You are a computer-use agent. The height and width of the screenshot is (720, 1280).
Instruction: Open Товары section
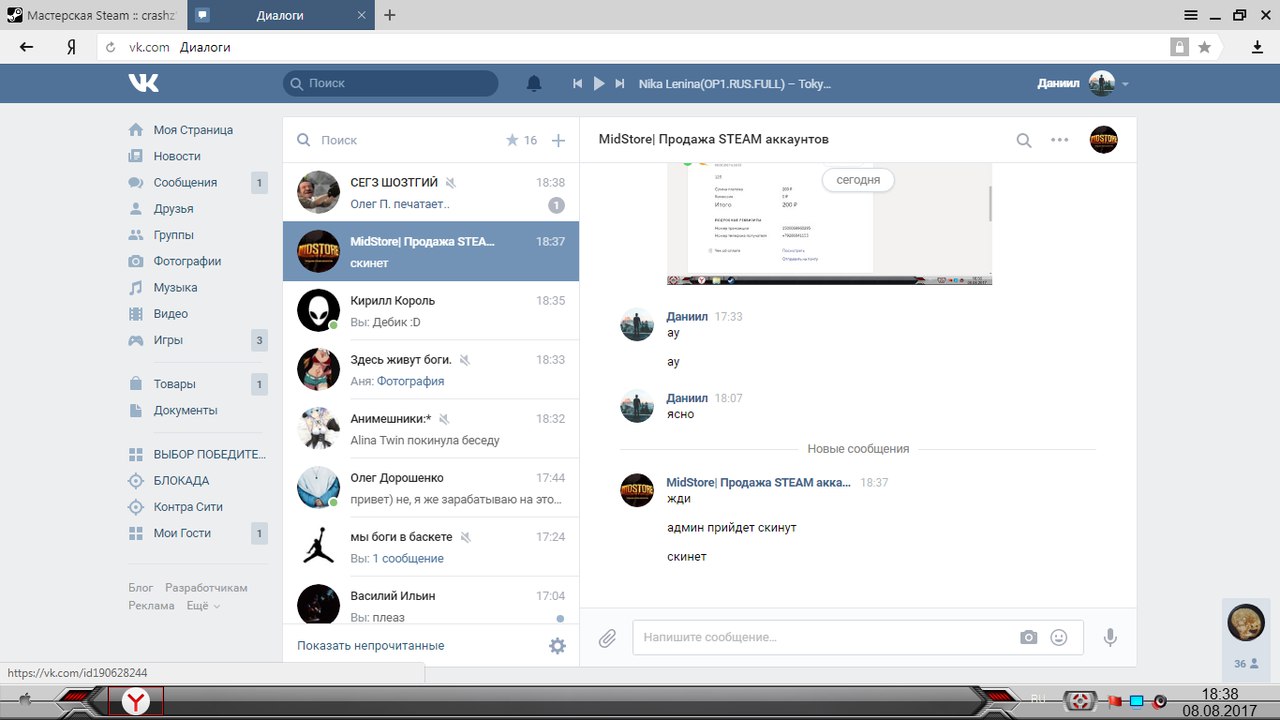click(x=174, y=384)
